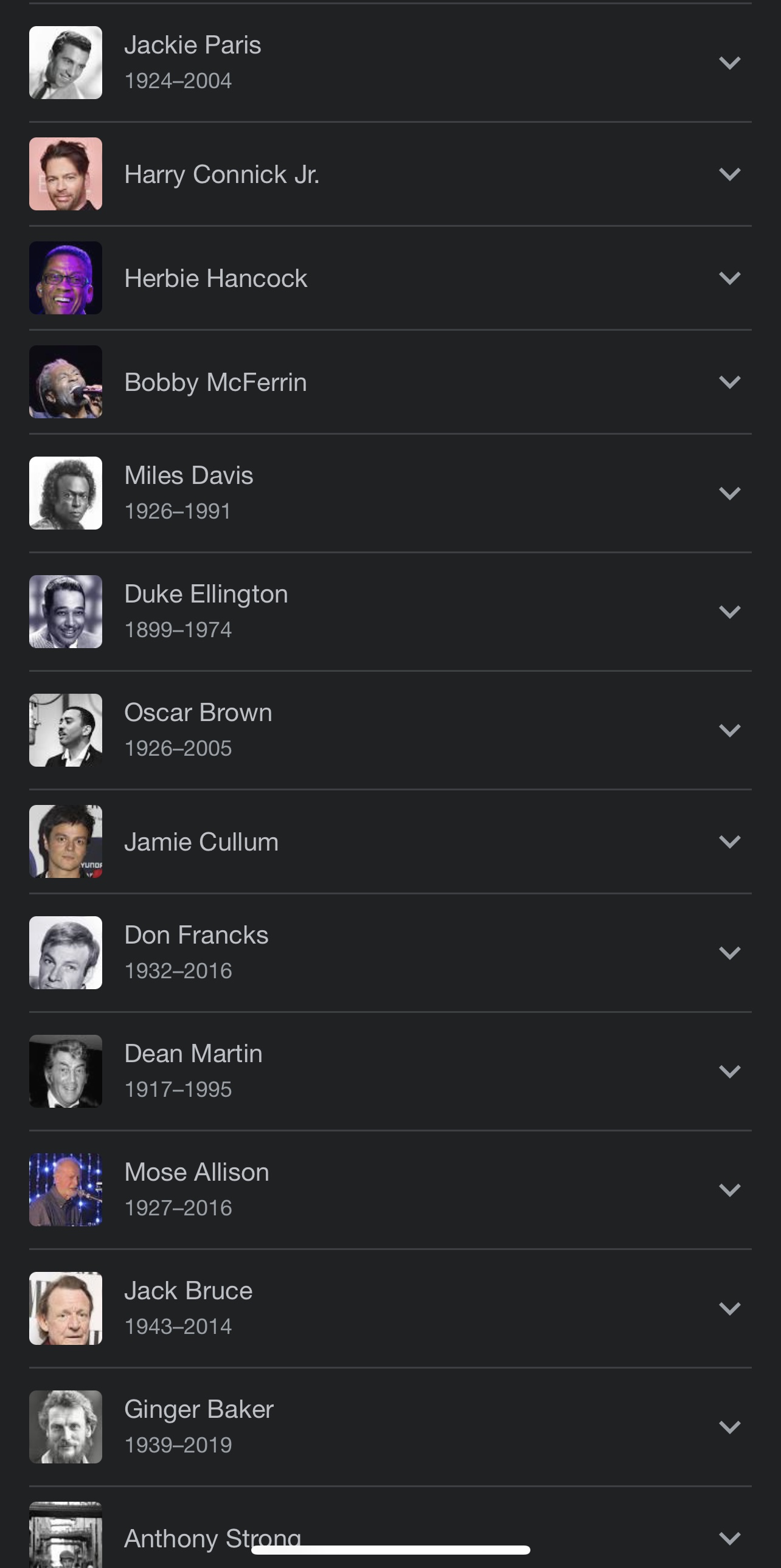
Task: Open the Ginger Baker expander arrow
Action: (729, 1427)
